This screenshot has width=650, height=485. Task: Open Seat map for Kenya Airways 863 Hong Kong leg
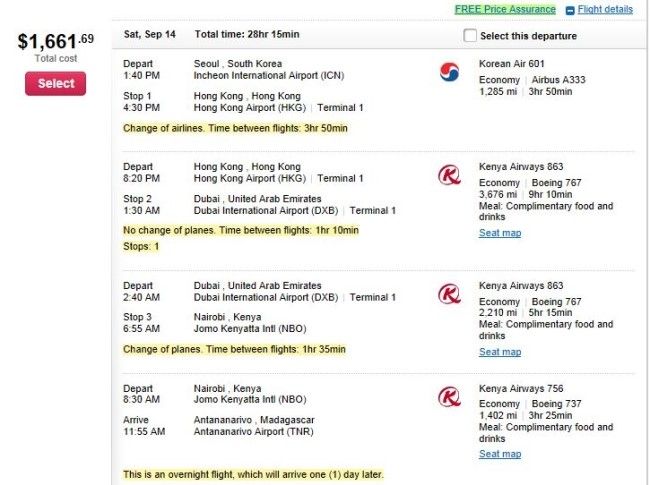(500, 234)
